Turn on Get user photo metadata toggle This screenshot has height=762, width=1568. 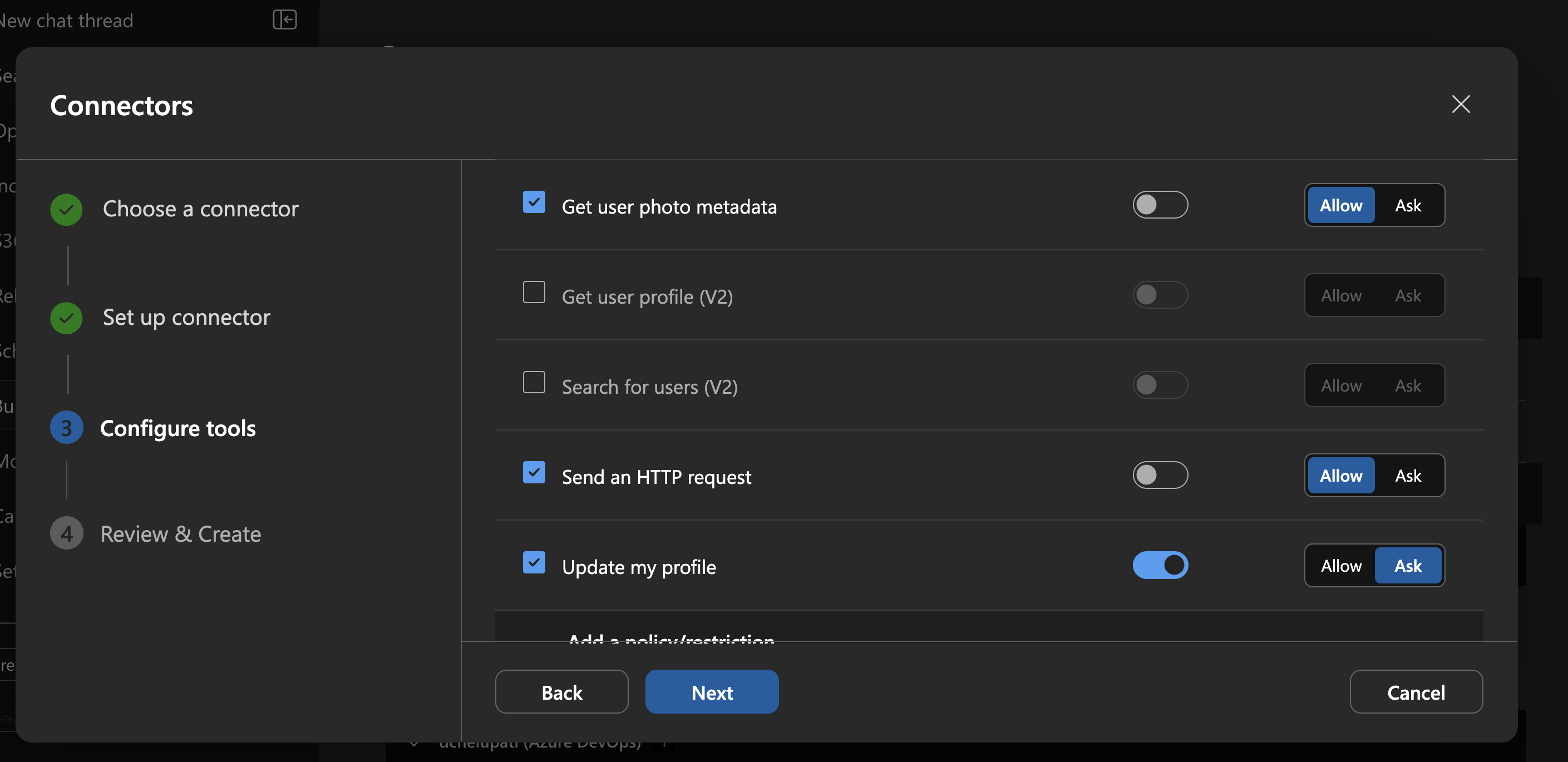1160,205
